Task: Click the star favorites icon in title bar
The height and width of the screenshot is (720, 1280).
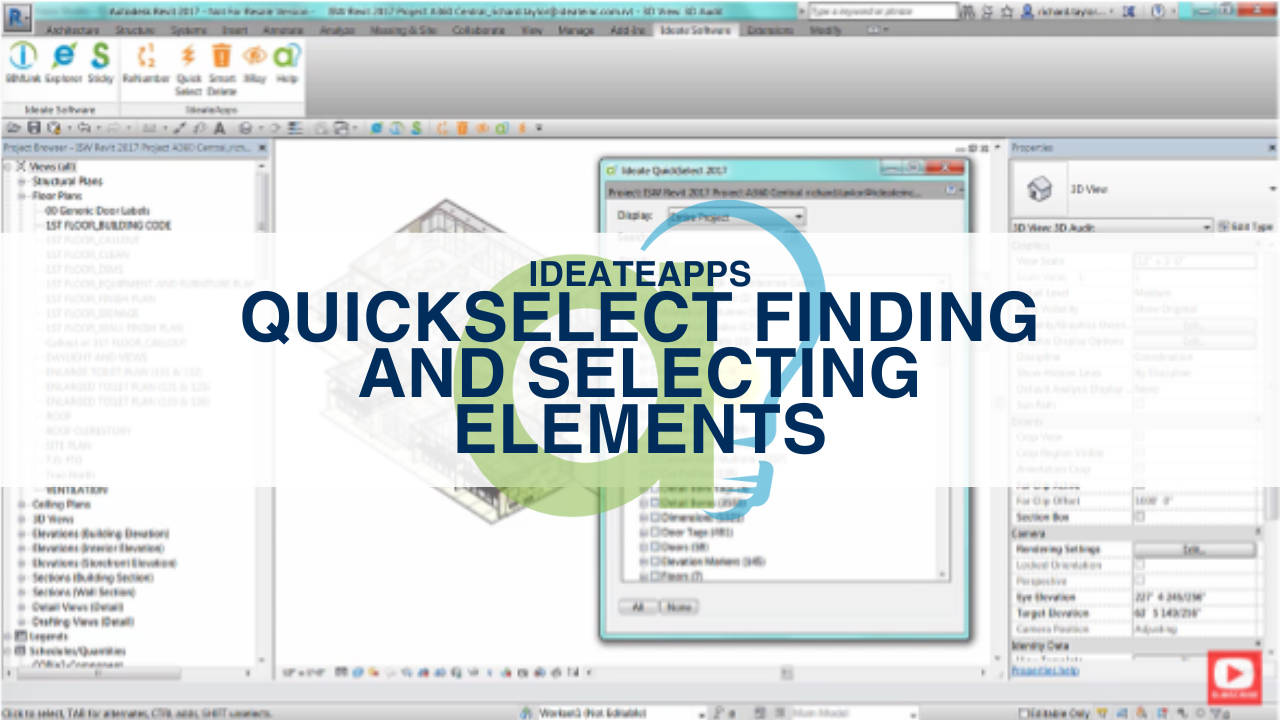Action: 1006,11
